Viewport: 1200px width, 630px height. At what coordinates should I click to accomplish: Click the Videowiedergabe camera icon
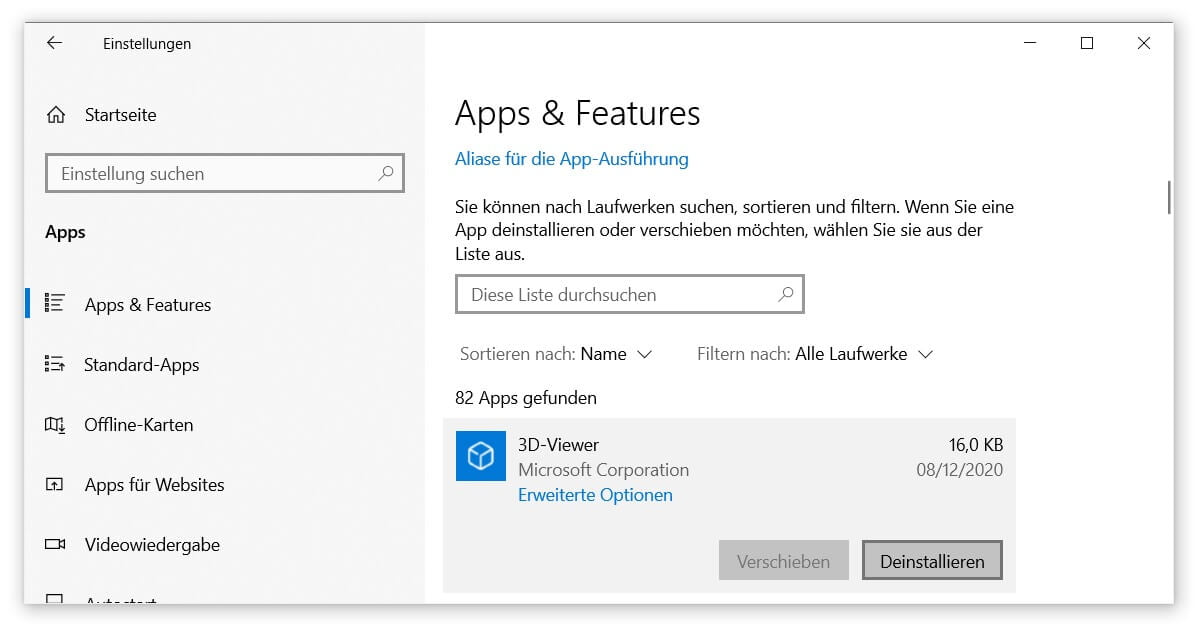click(56, 545)
